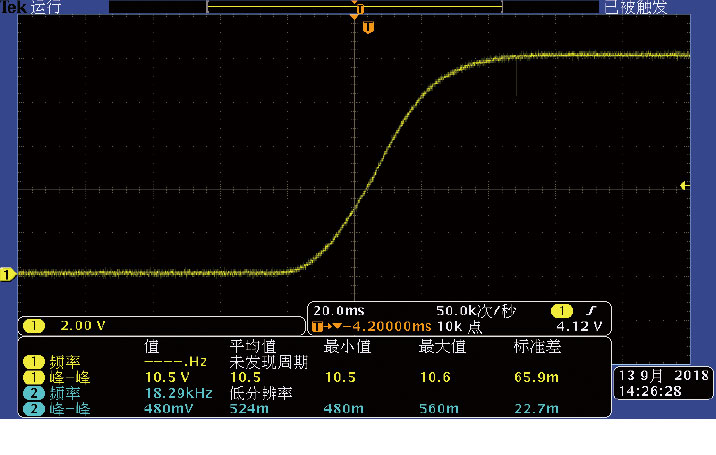Image resolution: width=716 pixels, height=455 pixels.
Task: Click the 20.0ms timebase readout
Action: tap(339, 311)
